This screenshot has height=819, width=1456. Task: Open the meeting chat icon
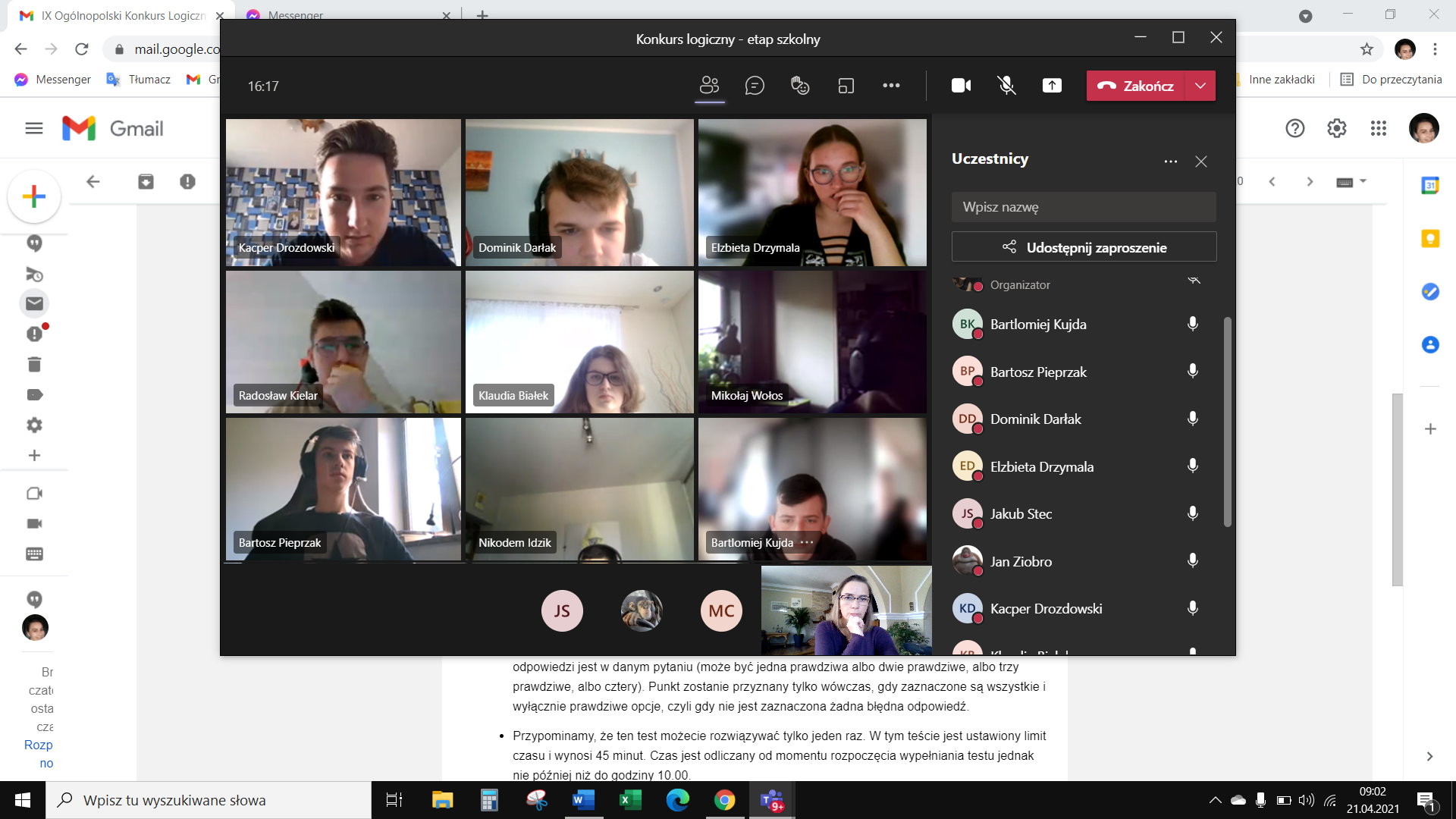pyautogui.click(x=755, y=86)
